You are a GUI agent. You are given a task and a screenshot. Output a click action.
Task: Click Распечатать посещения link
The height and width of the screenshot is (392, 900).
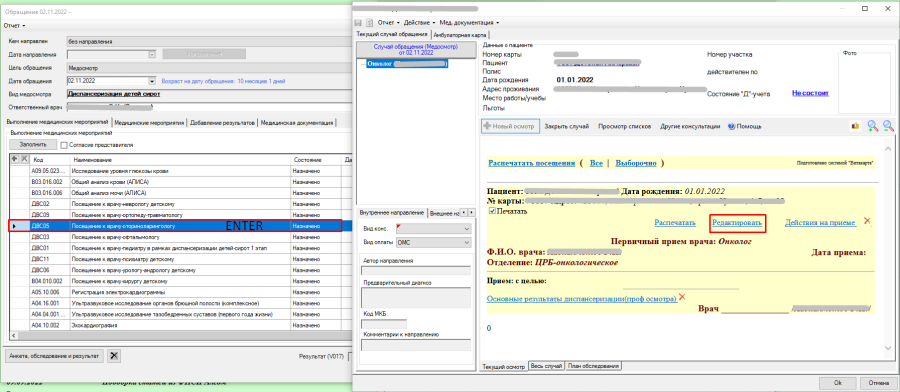coord(532,163)
